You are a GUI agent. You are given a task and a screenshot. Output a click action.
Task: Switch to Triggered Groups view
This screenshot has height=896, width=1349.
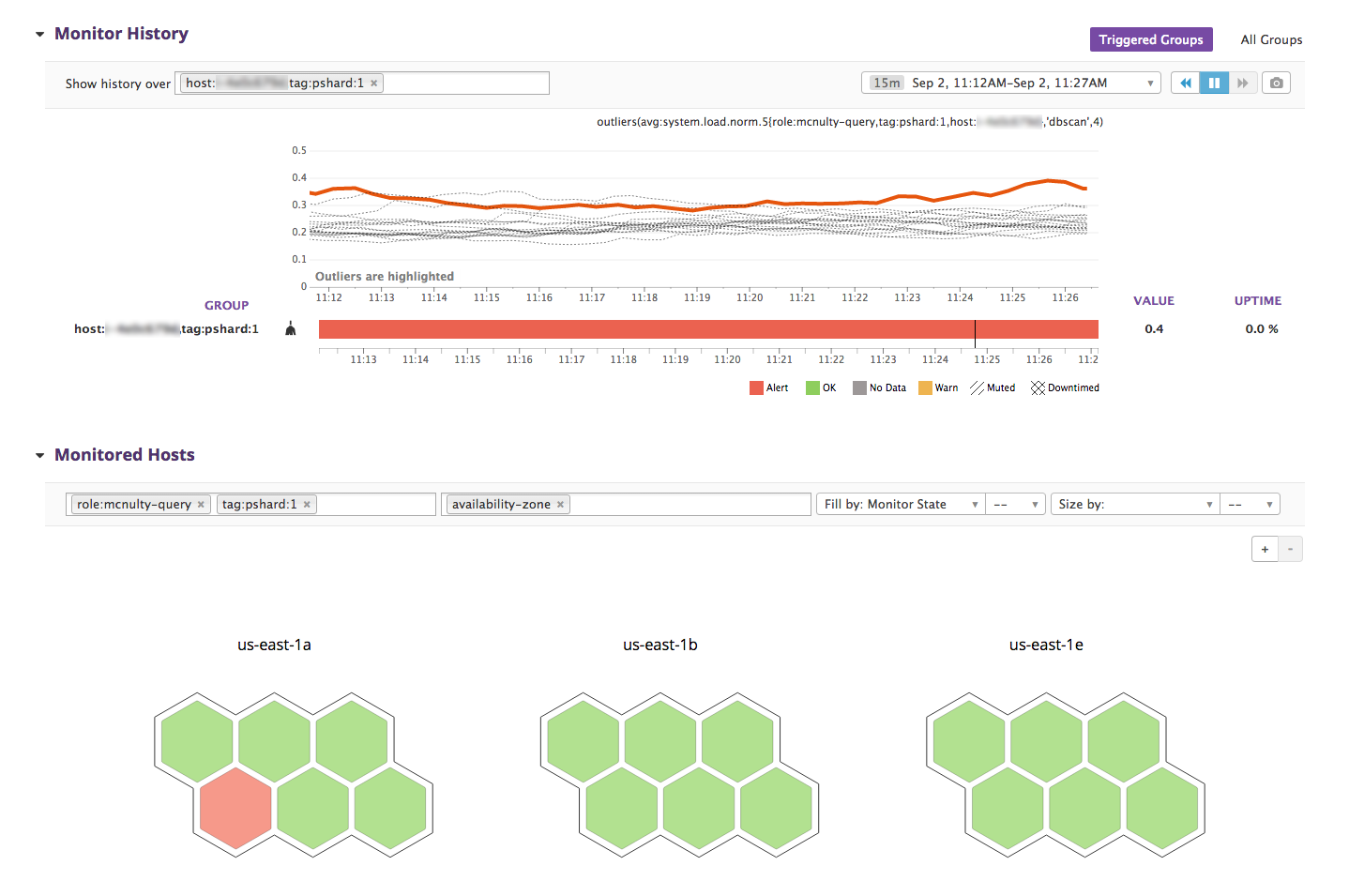pos(1151,39)
